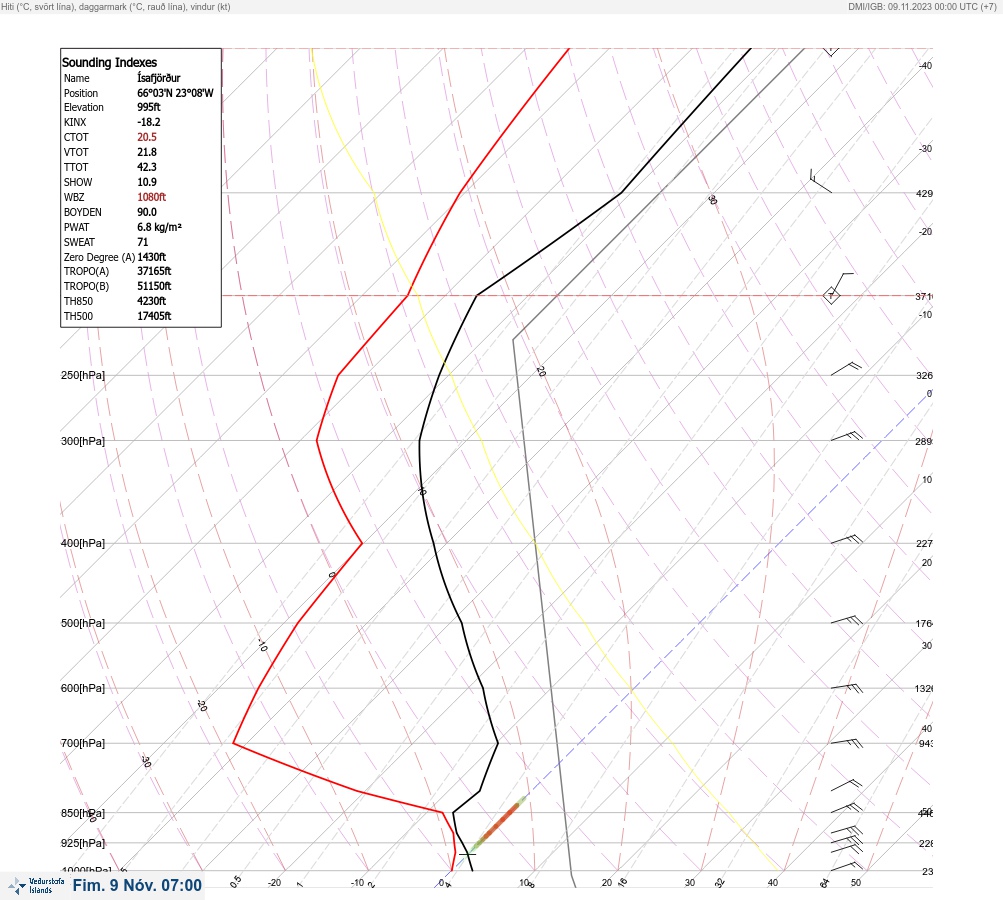Screen dimensions: 1003x900
Task: Click the wind barb at 400 hPa
Action: 846,540
